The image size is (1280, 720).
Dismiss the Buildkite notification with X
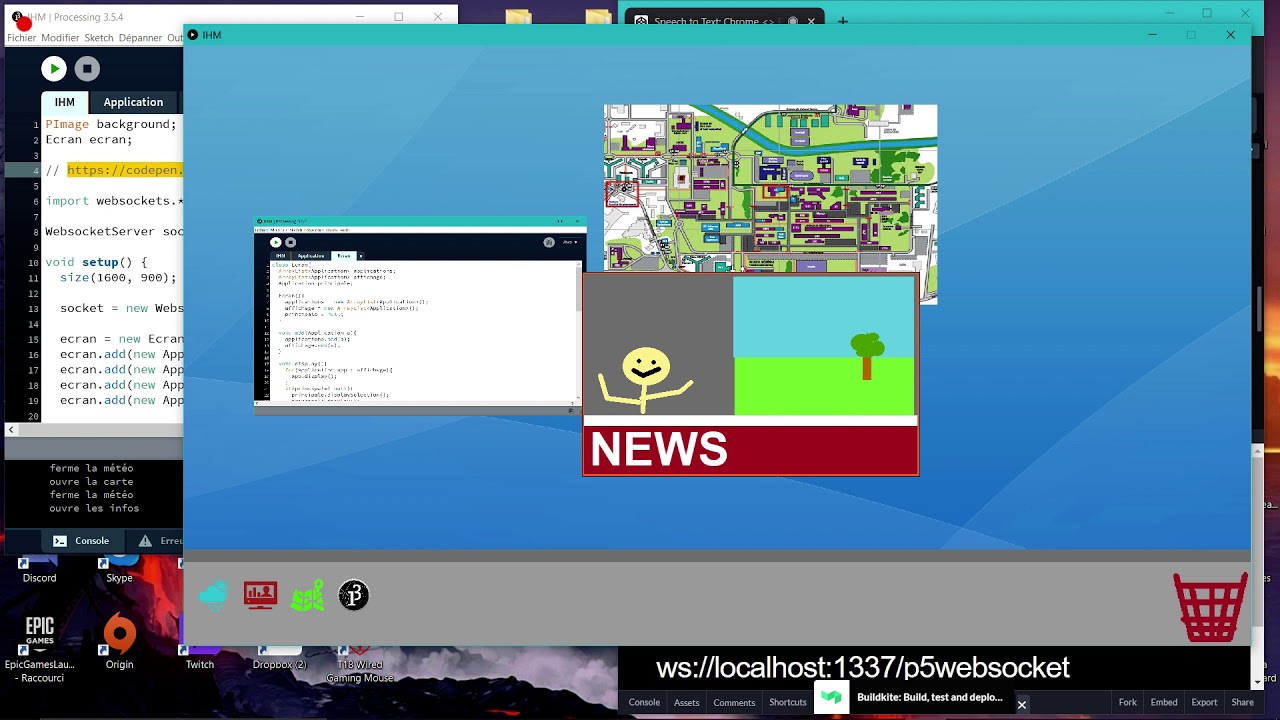tap(1022, 705)
